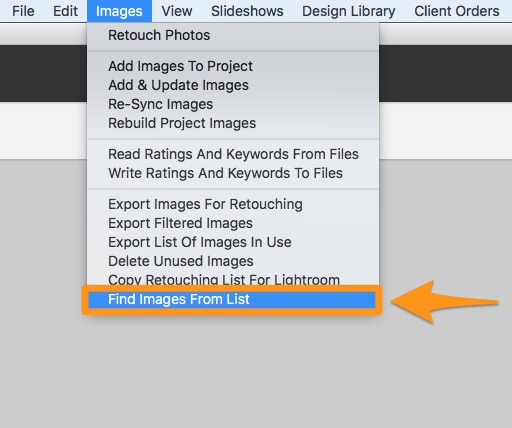Open the View menu
512x428 pixels.
click(177, 11)
